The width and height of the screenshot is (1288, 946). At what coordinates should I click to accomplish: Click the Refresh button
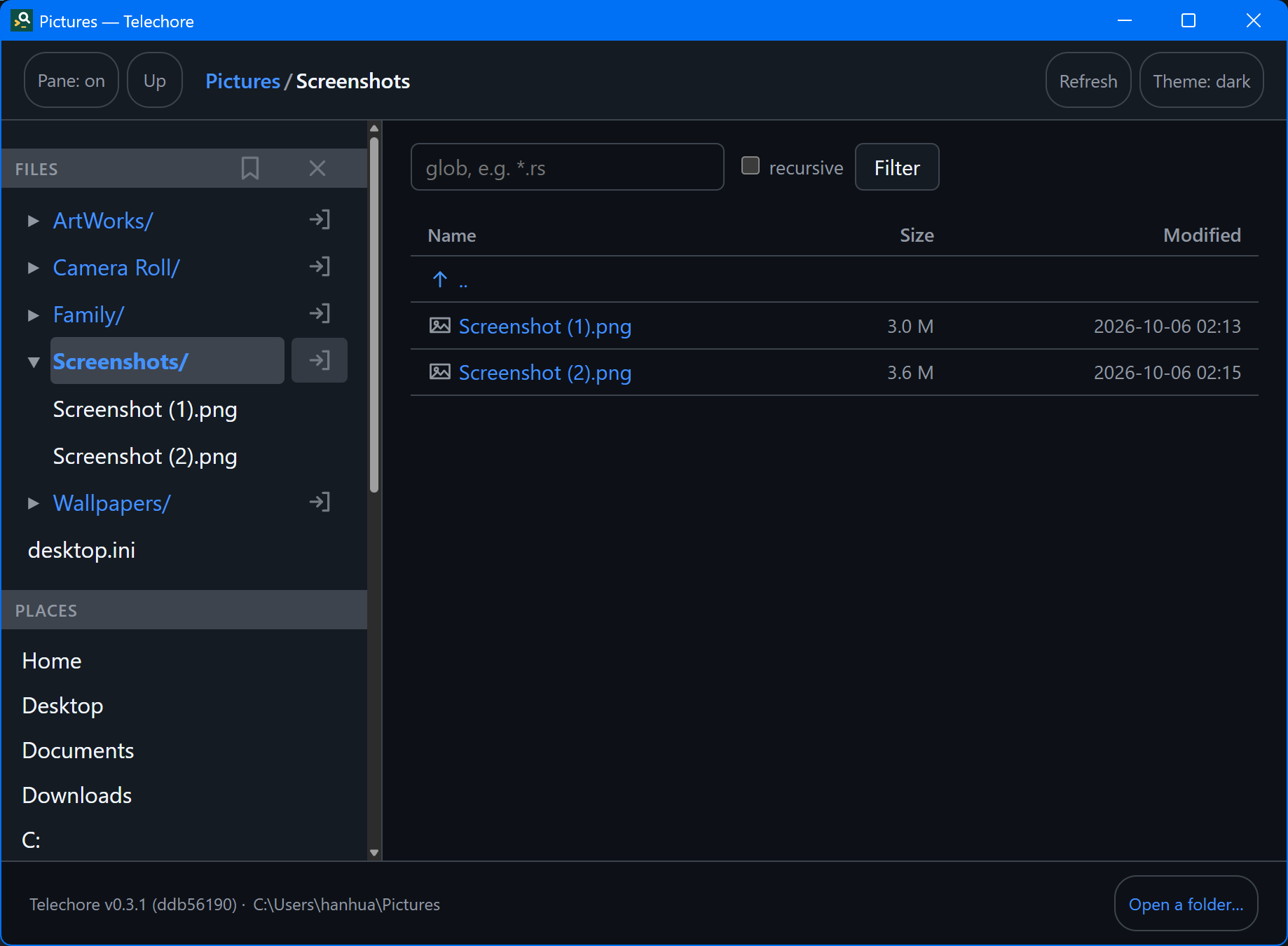[1088, 81]
